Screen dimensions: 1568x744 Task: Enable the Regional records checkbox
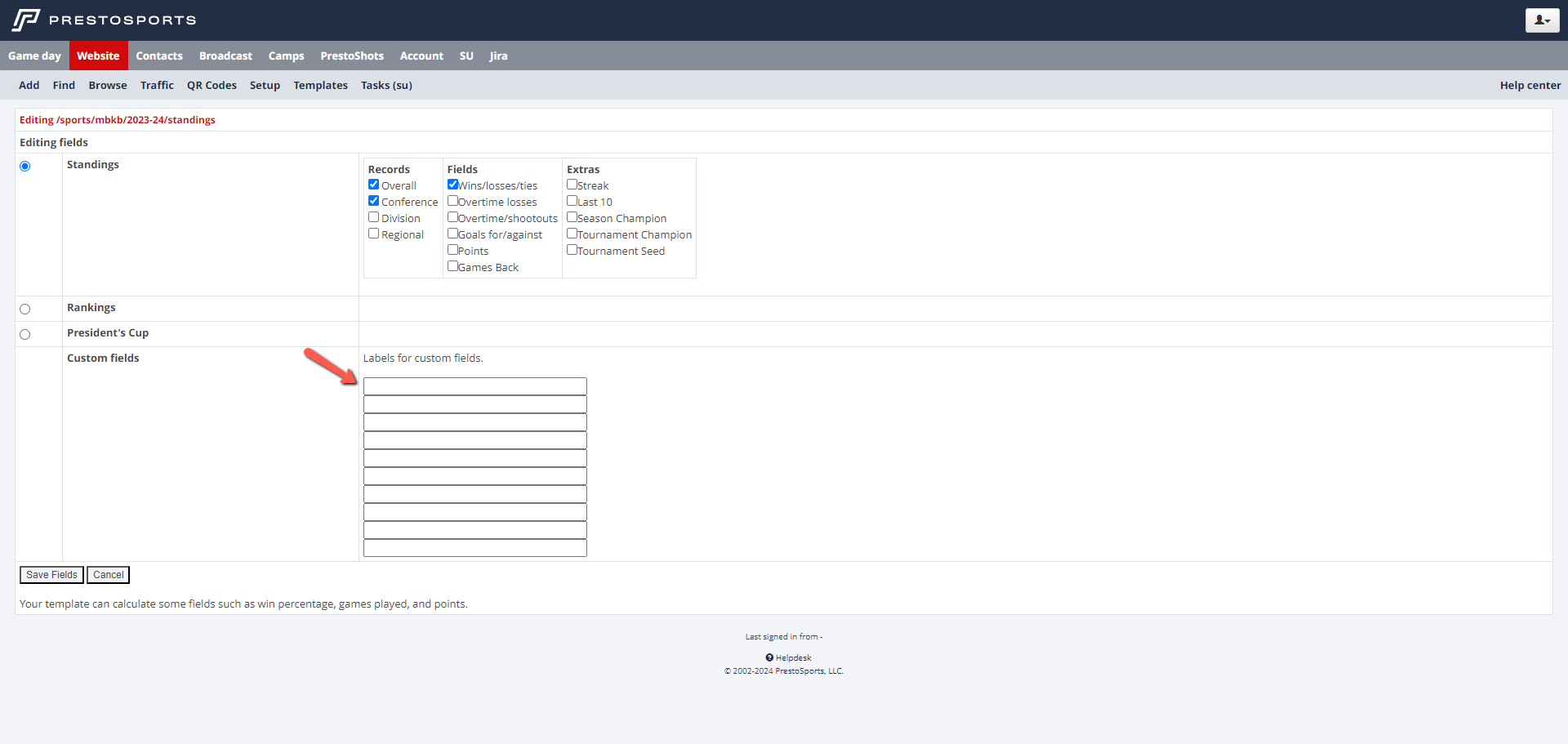(x=373, y=234)
